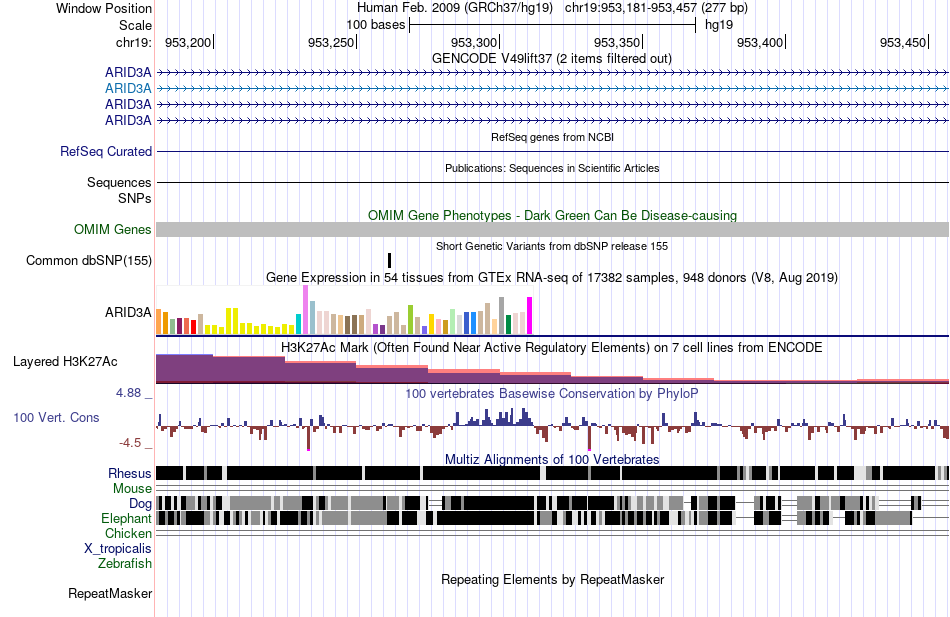Click the Mouse species label
This screenshot has width=950, height=617.
[x=132, y=489]
